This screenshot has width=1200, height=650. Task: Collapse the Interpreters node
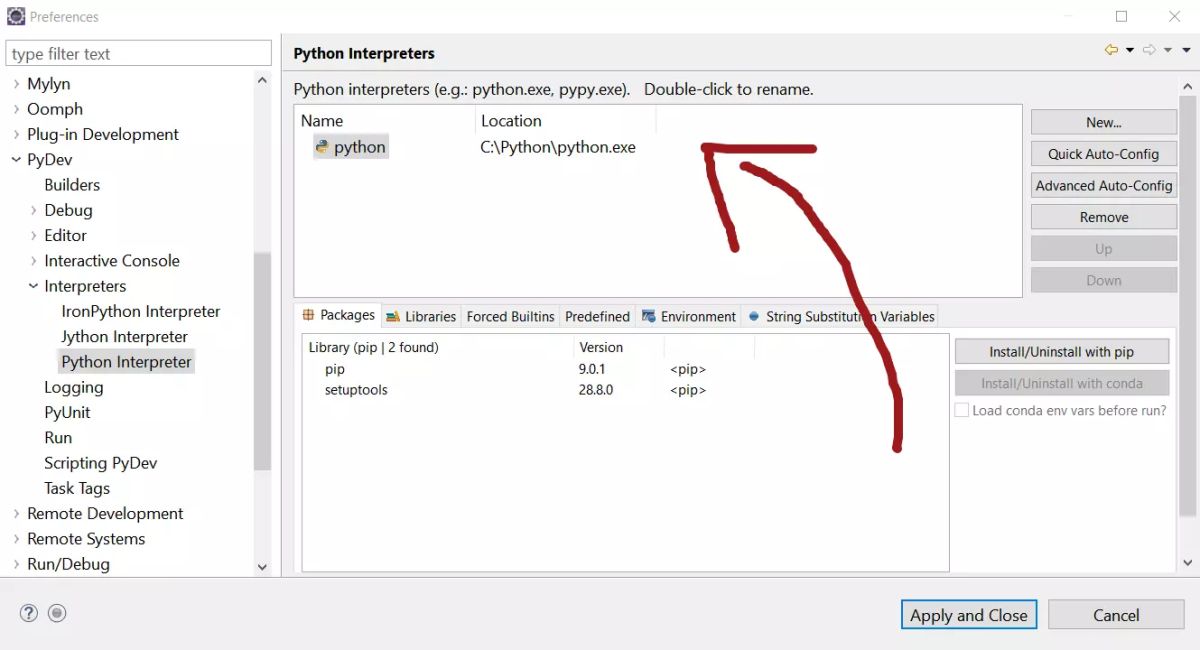tap(33, 286)
